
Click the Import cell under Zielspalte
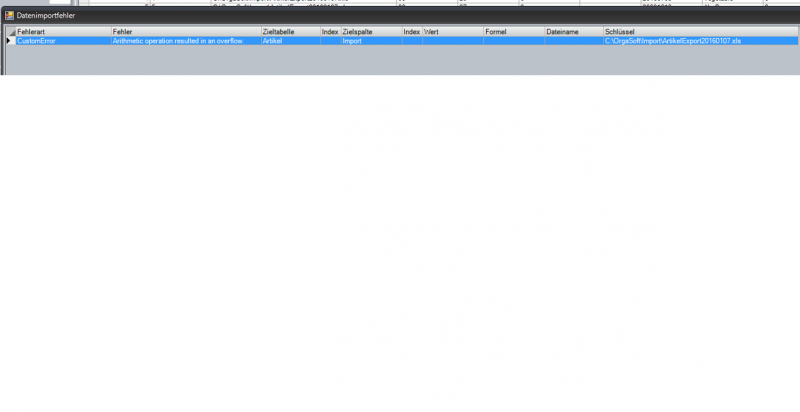coord(371,41)
